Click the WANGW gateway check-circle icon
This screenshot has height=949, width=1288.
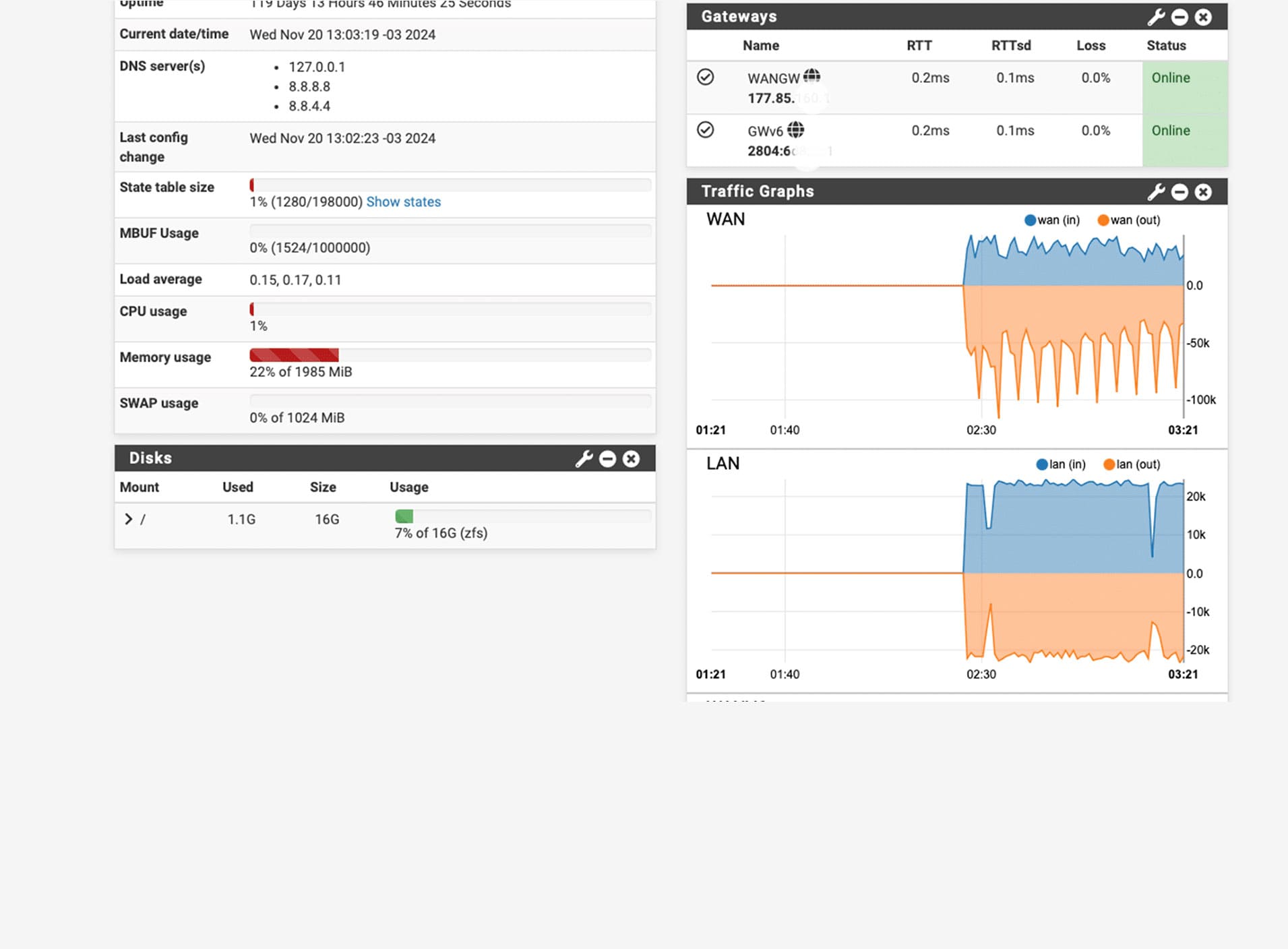[x=705, y=77]
